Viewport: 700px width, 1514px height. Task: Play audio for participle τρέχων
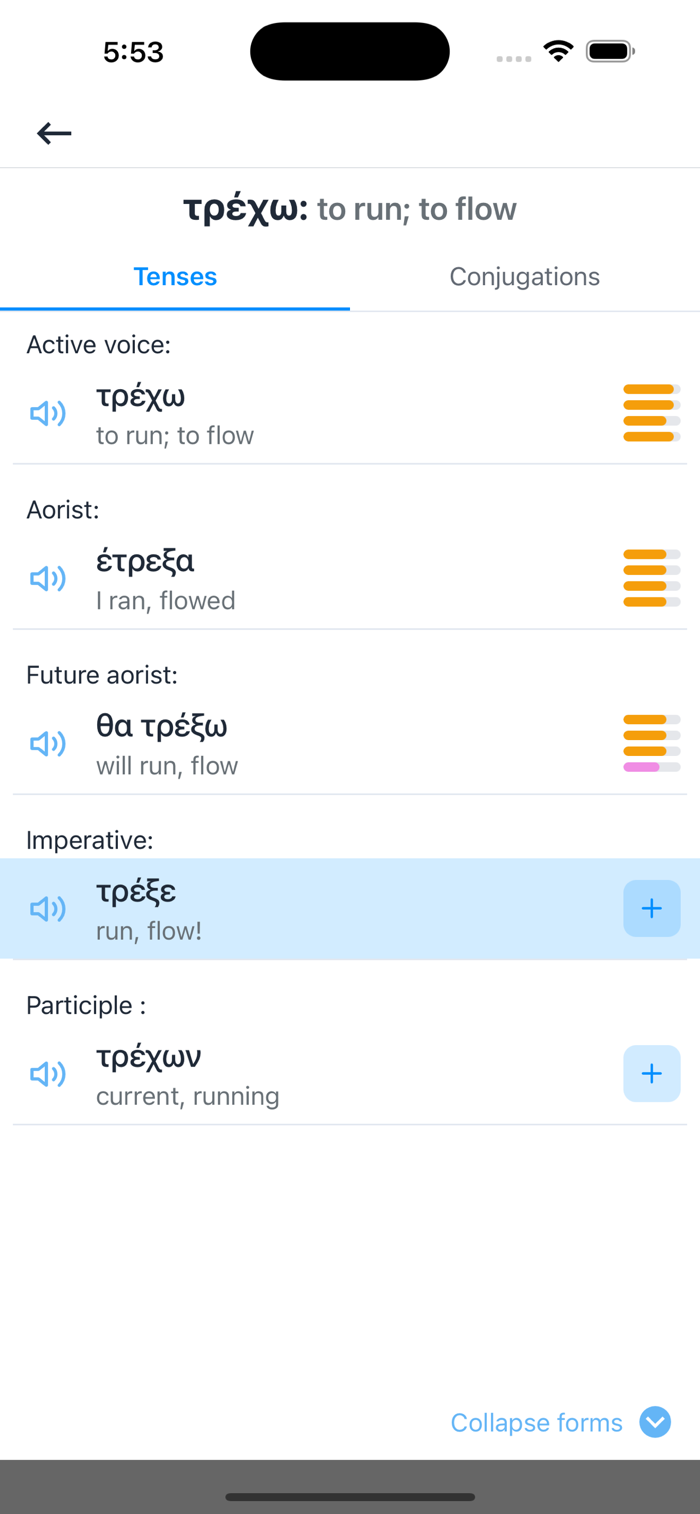pyautogui.click(x=48, y=1073)
